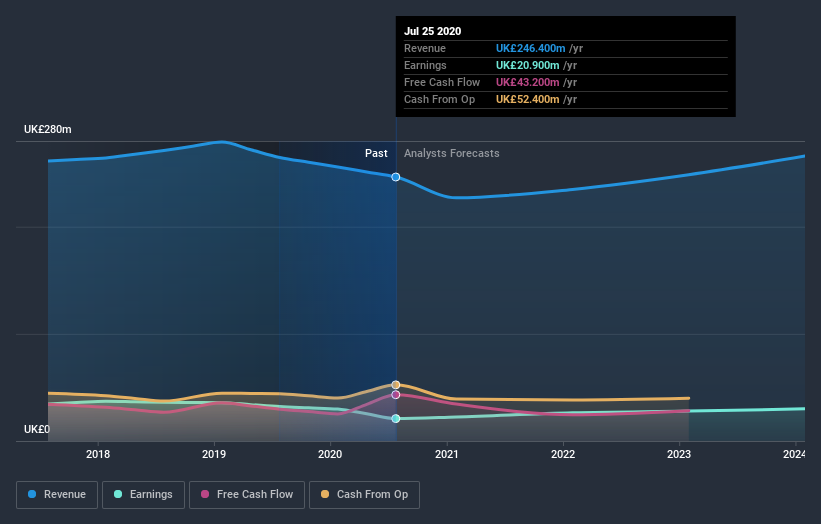Click the Cash From Op marker dot
This screenshot has height=524, width=821.
point(396,385)
